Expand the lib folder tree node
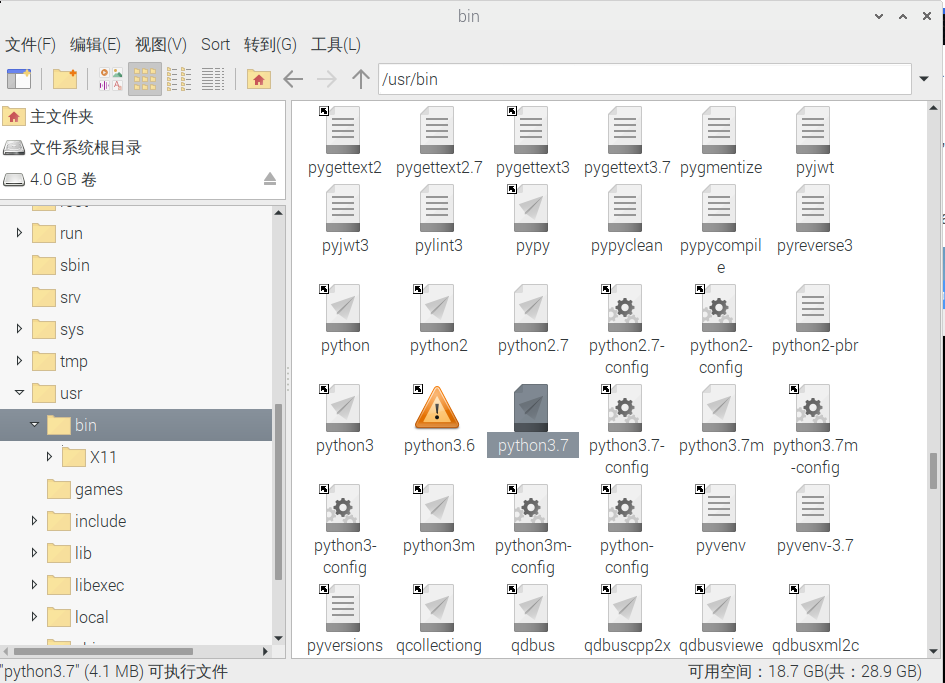Viewport: 945px width, 683px height. (34, 552)
